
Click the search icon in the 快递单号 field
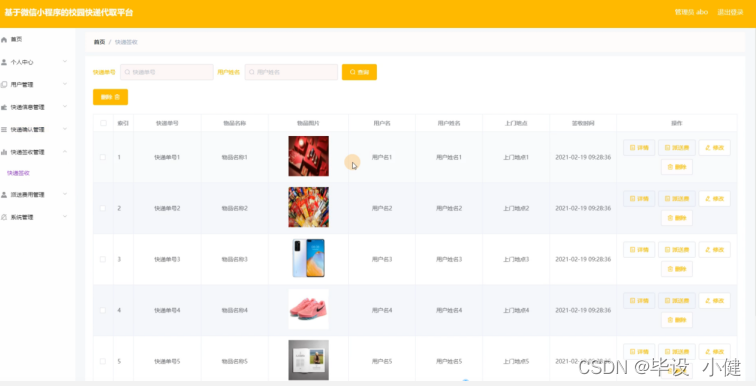[127, 72]
